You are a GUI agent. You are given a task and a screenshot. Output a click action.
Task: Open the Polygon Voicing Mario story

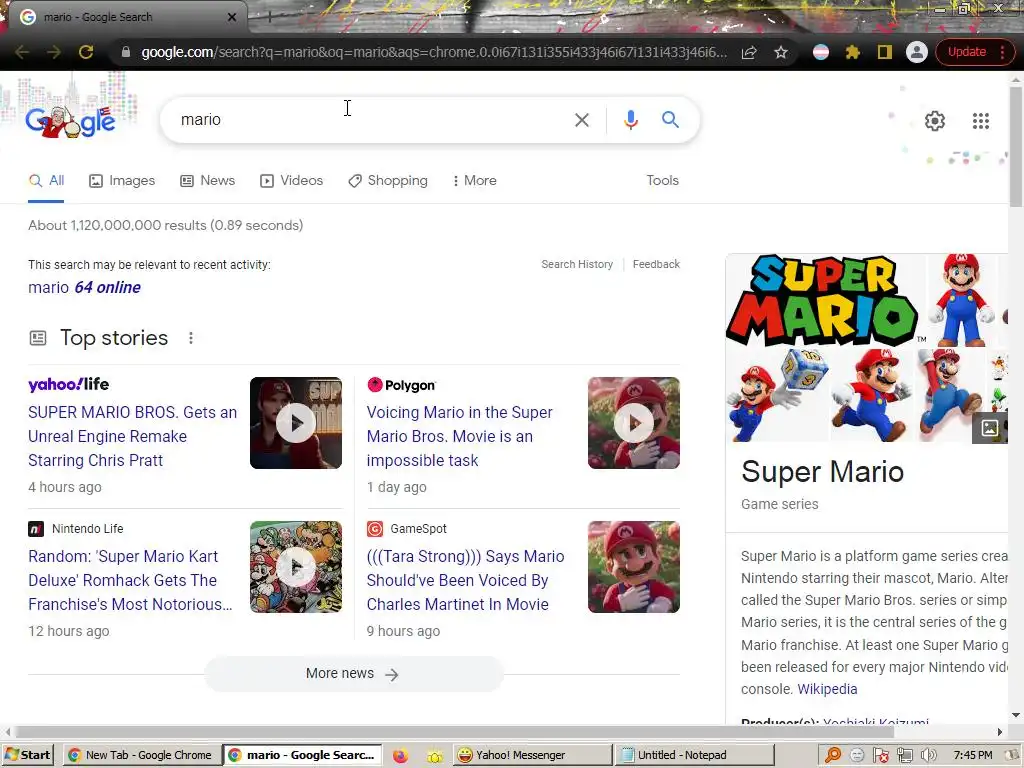pos(460,436)
